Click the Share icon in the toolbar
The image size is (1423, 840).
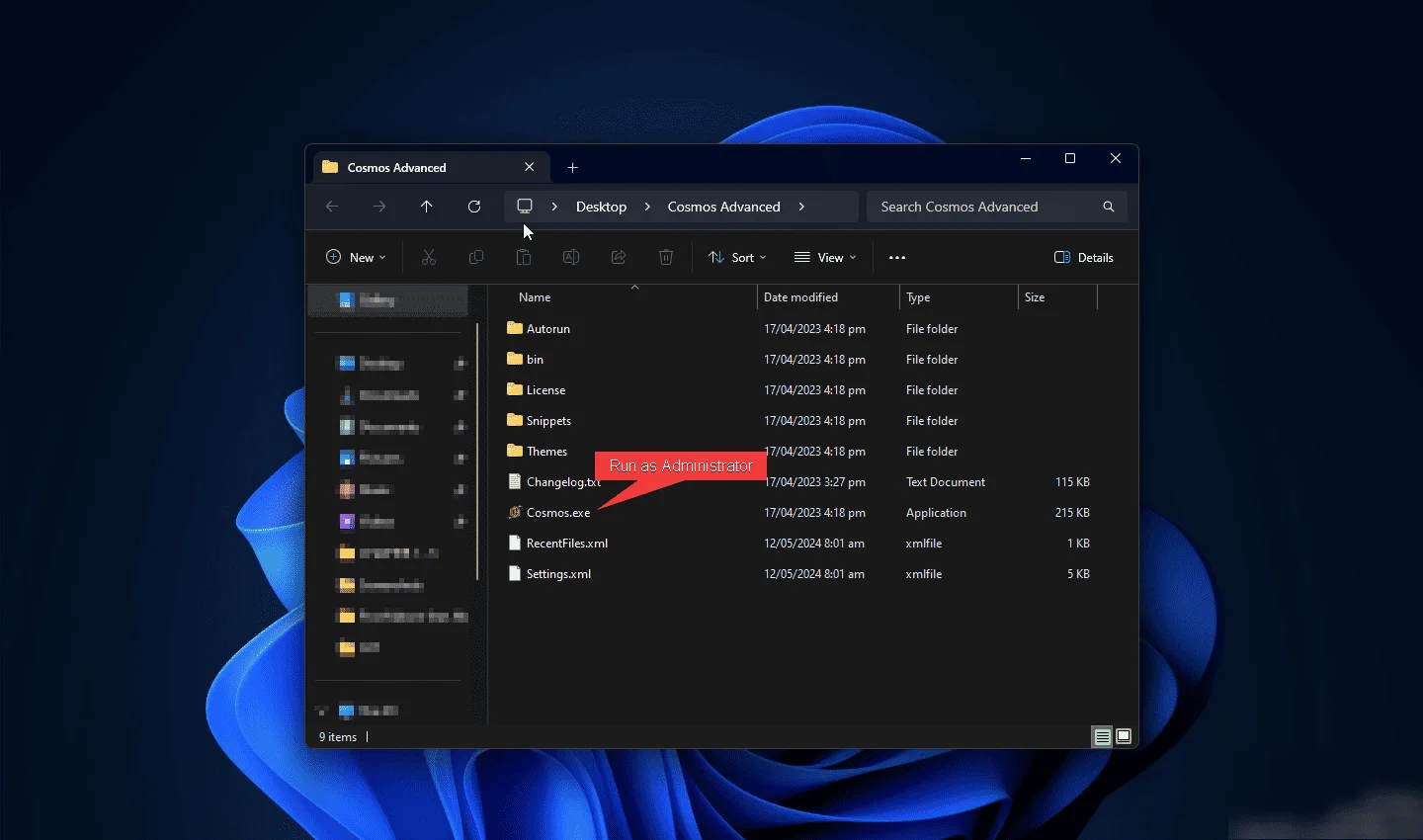pyautogui.click(x=619, y=257)
